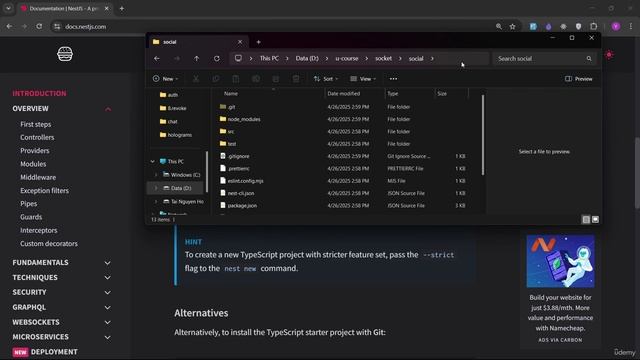Click the monitor icon in the address bar
This screenshot has height=360, width=640.
(238, 58)
